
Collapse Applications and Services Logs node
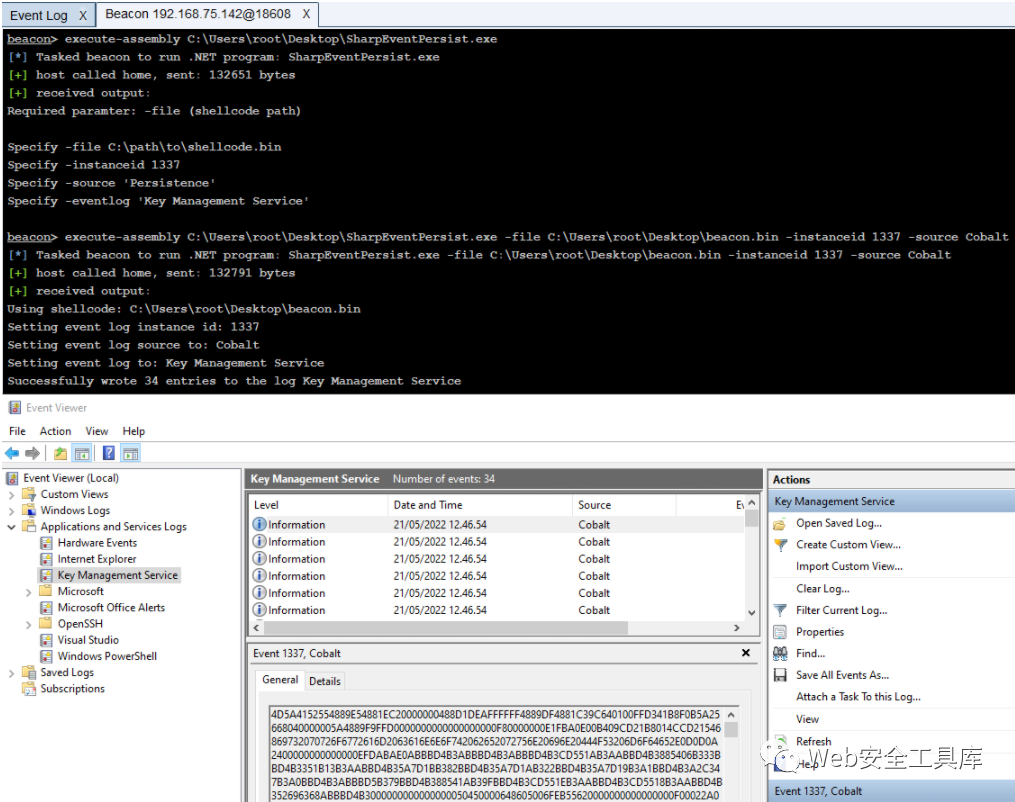pyautogui.click(x=11, y=528)
